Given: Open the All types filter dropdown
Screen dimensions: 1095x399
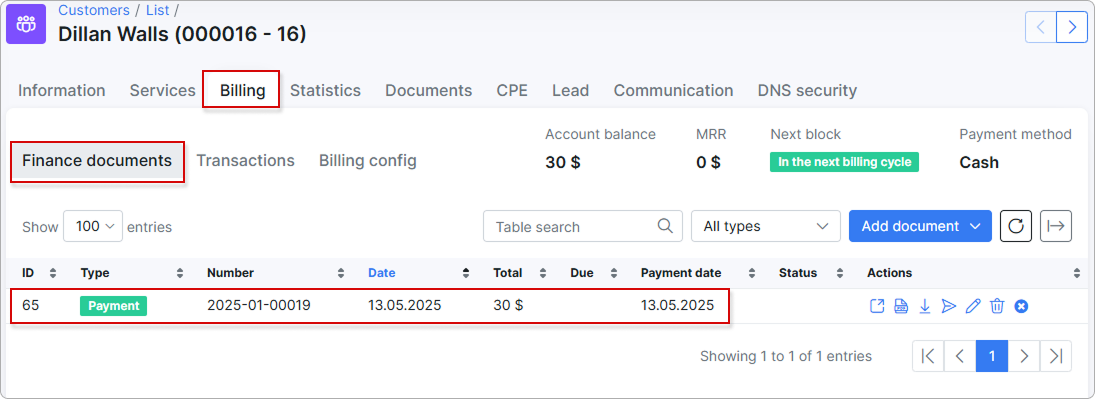Looking at the screenshot, I should click(x=766, y=226).
